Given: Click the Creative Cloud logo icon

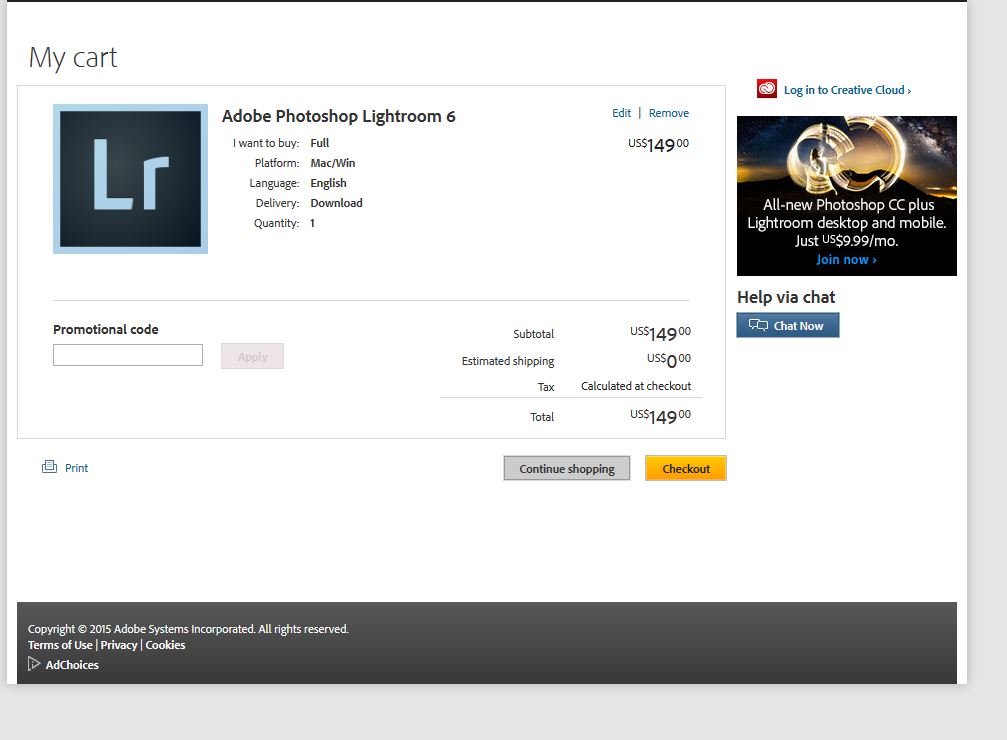Looking at the screenshot, I should point(767,89).
